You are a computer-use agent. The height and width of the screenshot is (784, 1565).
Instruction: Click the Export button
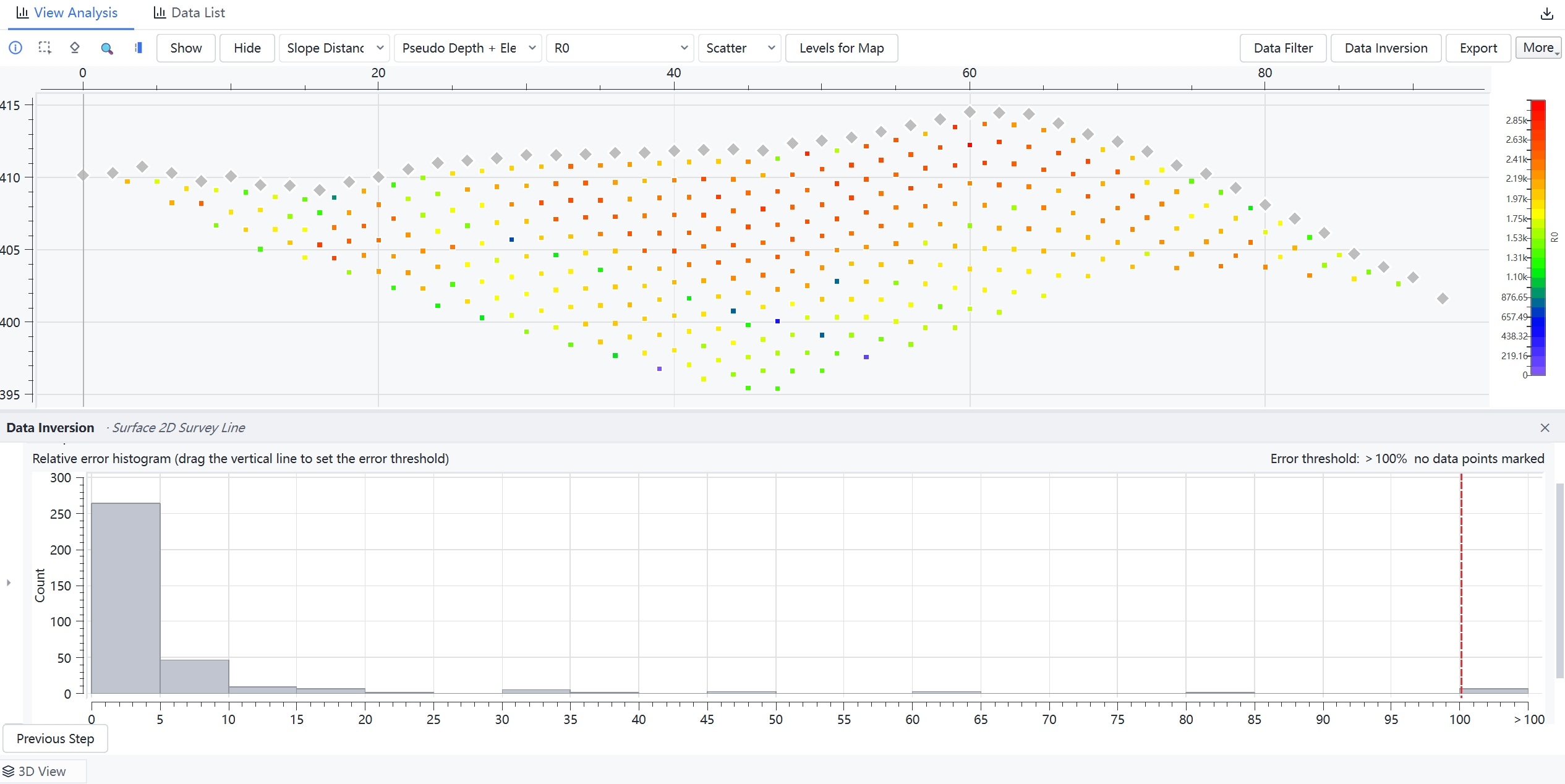(x=1478, y=48)
